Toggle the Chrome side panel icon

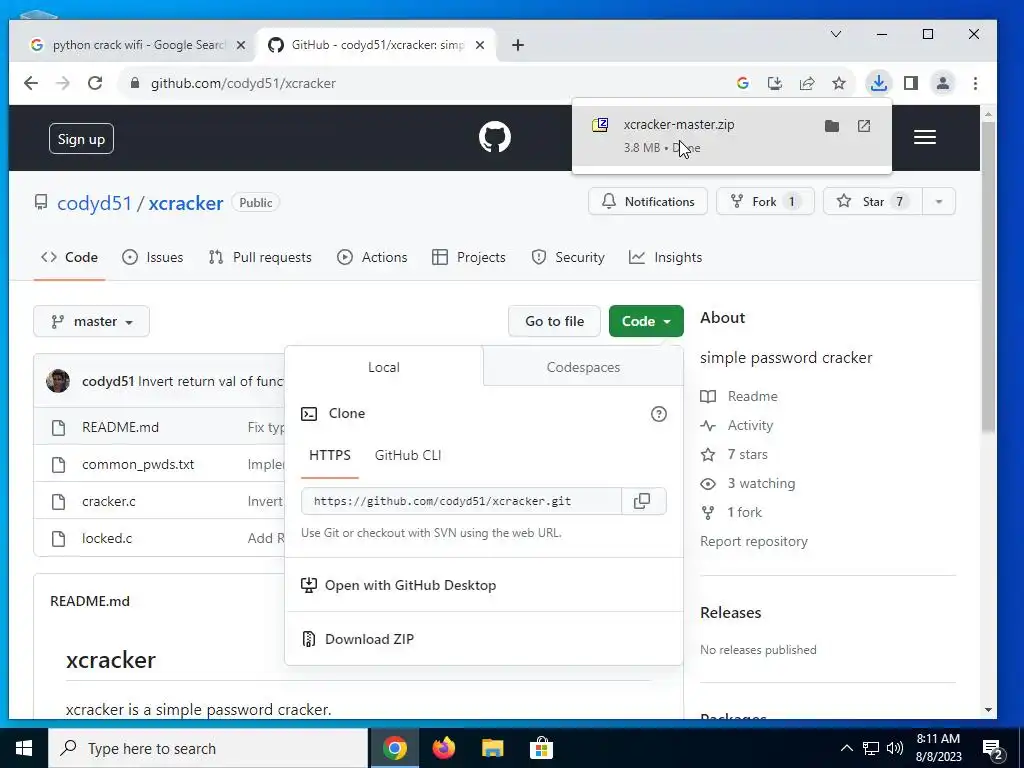(911, 83)
